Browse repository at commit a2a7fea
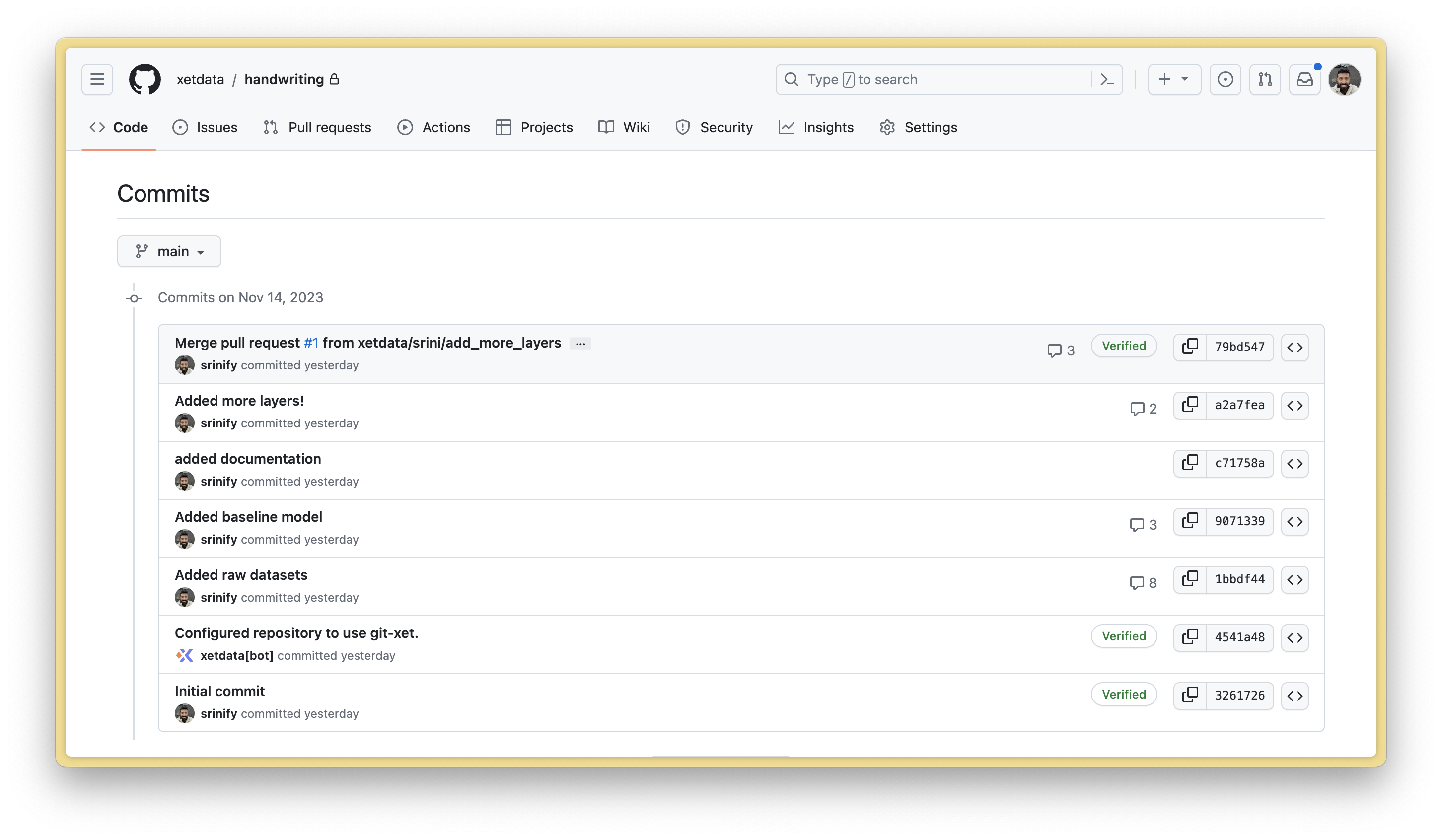The image size is (1442, 840). pos(1295,405)
